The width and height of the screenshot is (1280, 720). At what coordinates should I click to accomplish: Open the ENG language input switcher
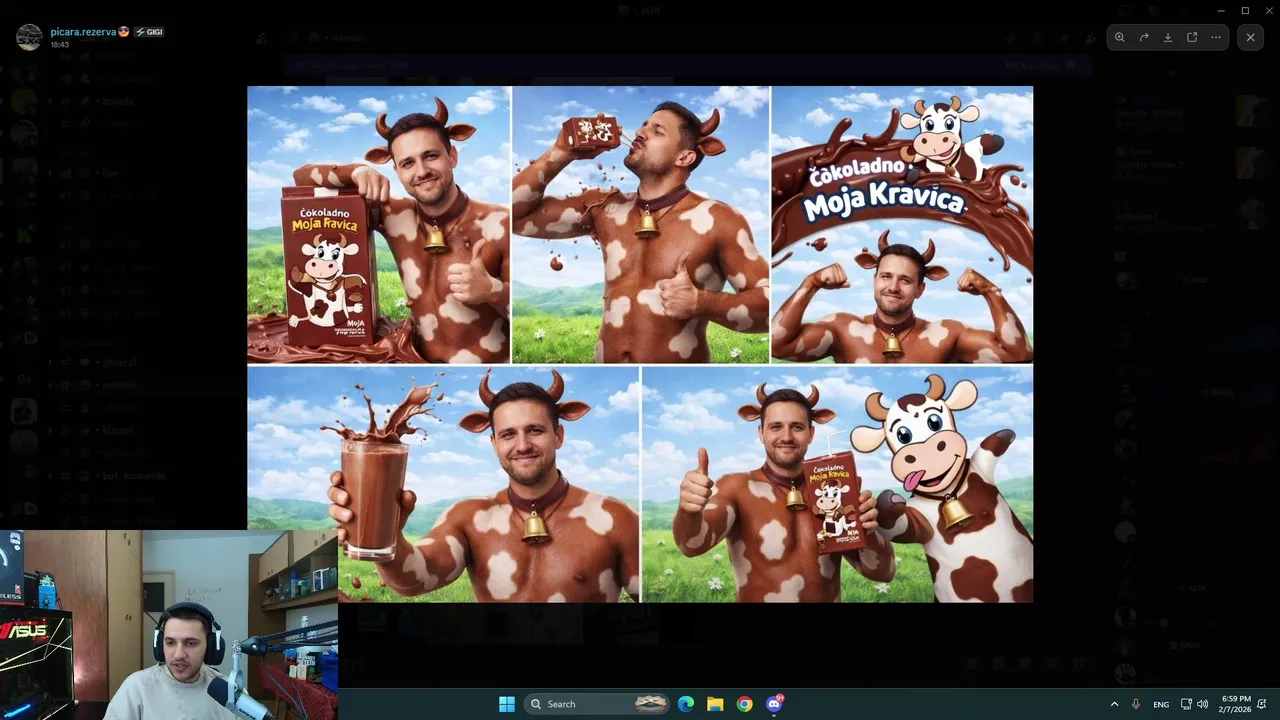point(1161,704)
